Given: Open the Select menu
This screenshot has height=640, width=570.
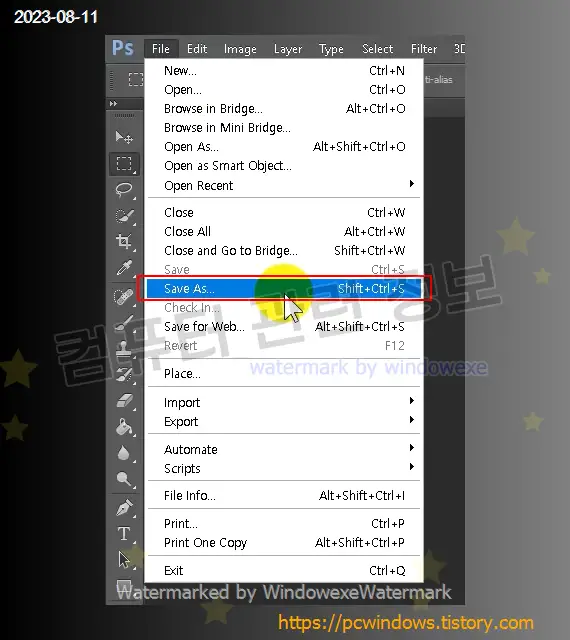Looking at the screenshot, I should tap(377, 49).
